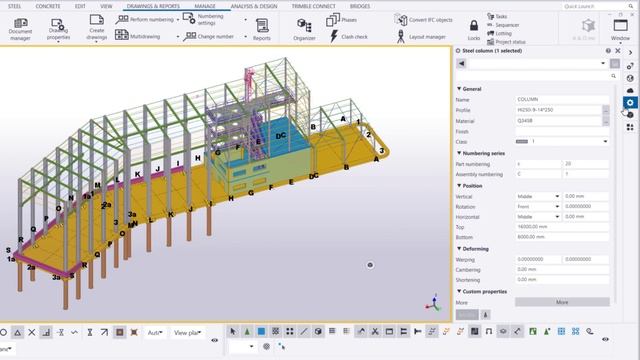Open the Concrete tab
Viewport: 640px width, 360px height.
click(x=48, y=6)
